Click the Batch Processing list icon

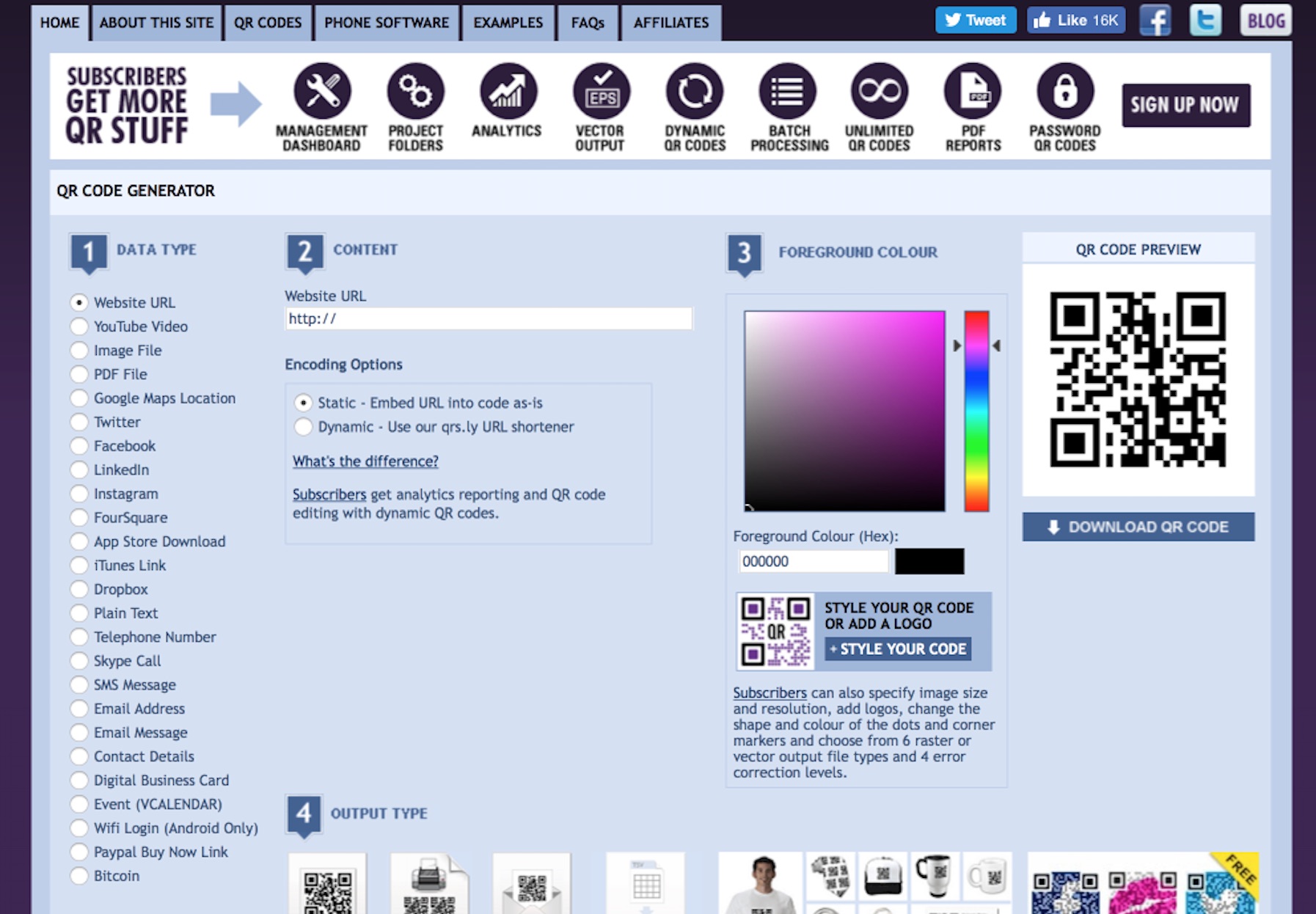pyautogui.click(x=786, y=92)
